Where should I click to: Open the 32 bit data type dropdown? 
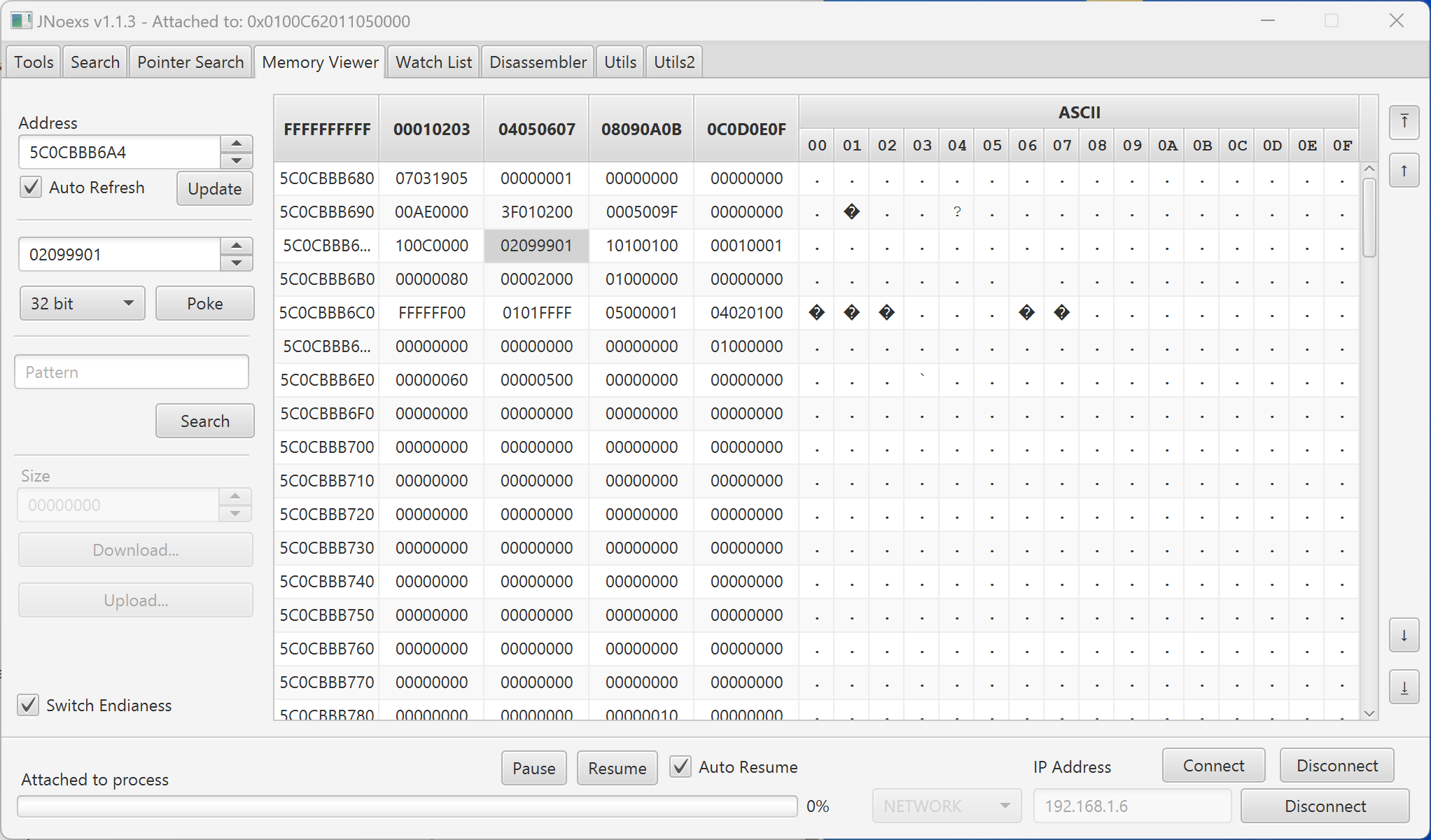coord(82,303)
